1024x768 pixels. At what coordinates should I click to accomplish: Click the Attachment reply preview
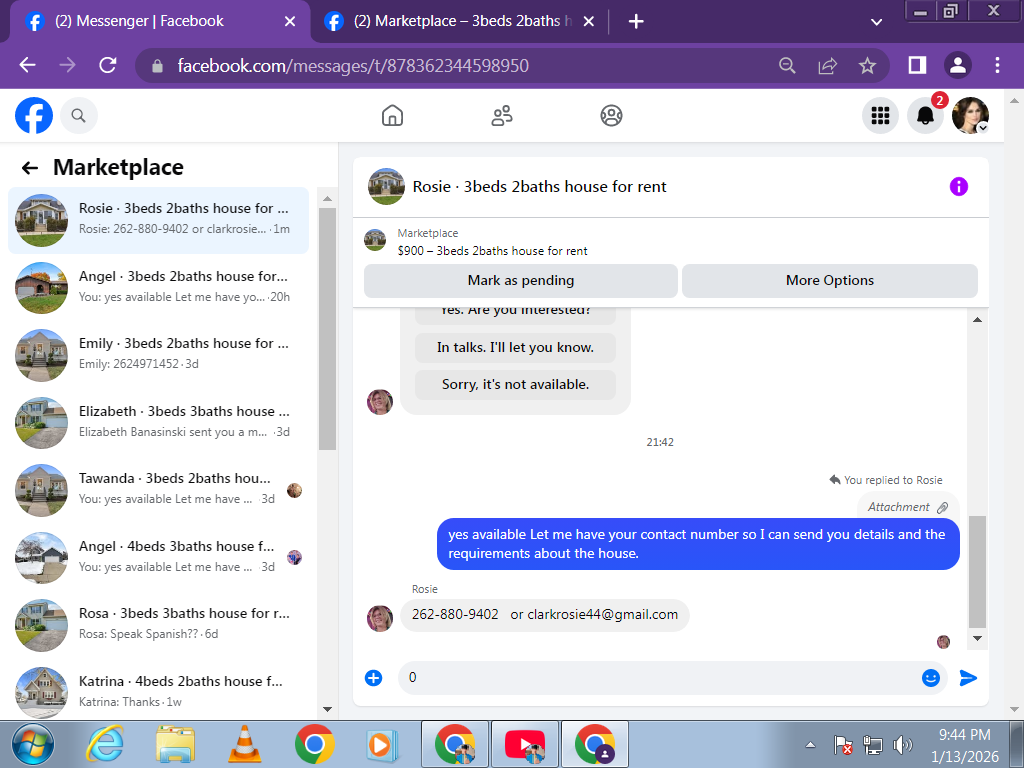[908, 507]
